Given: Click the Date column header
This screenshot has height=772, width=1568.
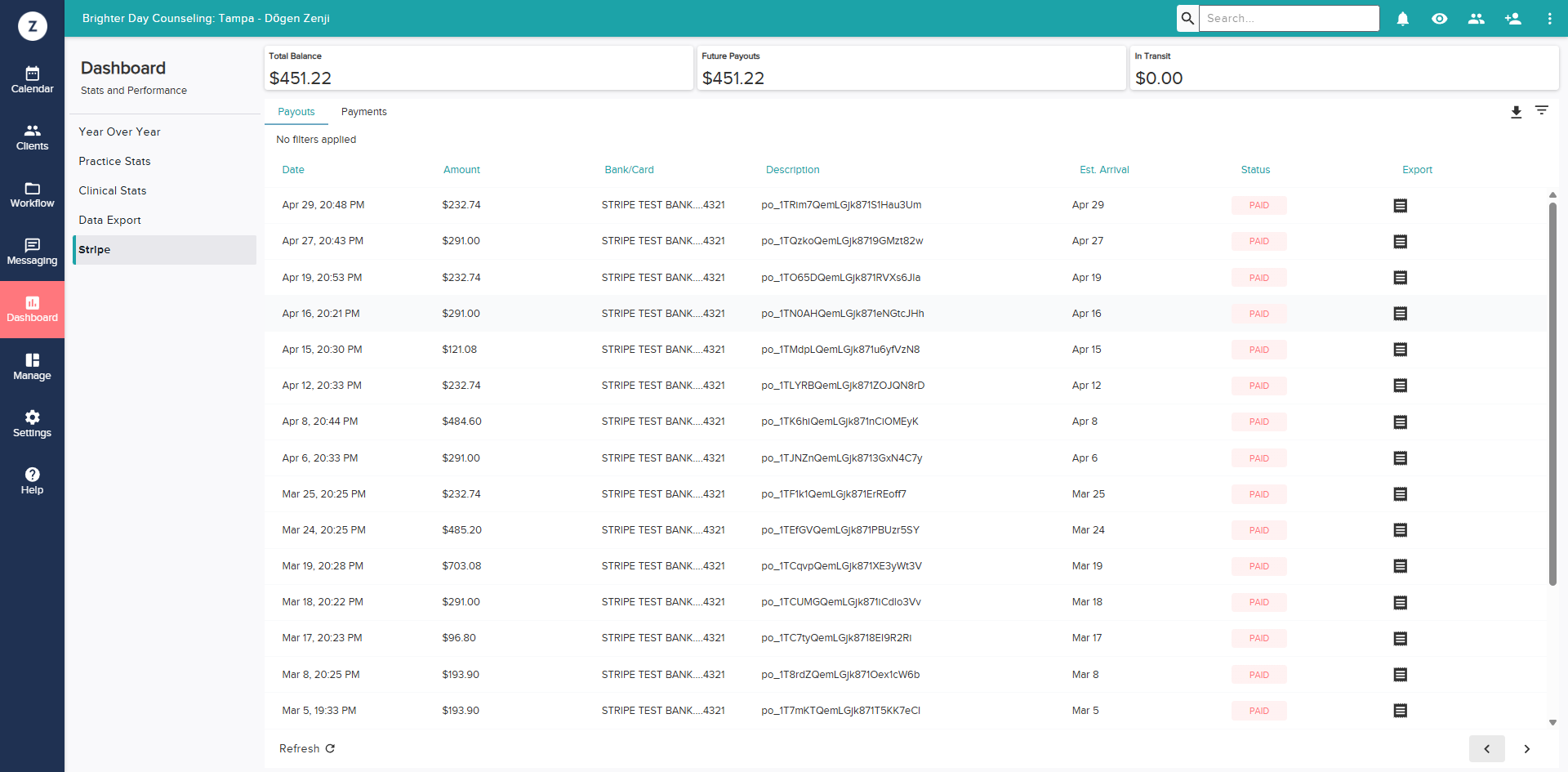Looking at the screenshot, I should pyautogui.click(x=293, y=170).
